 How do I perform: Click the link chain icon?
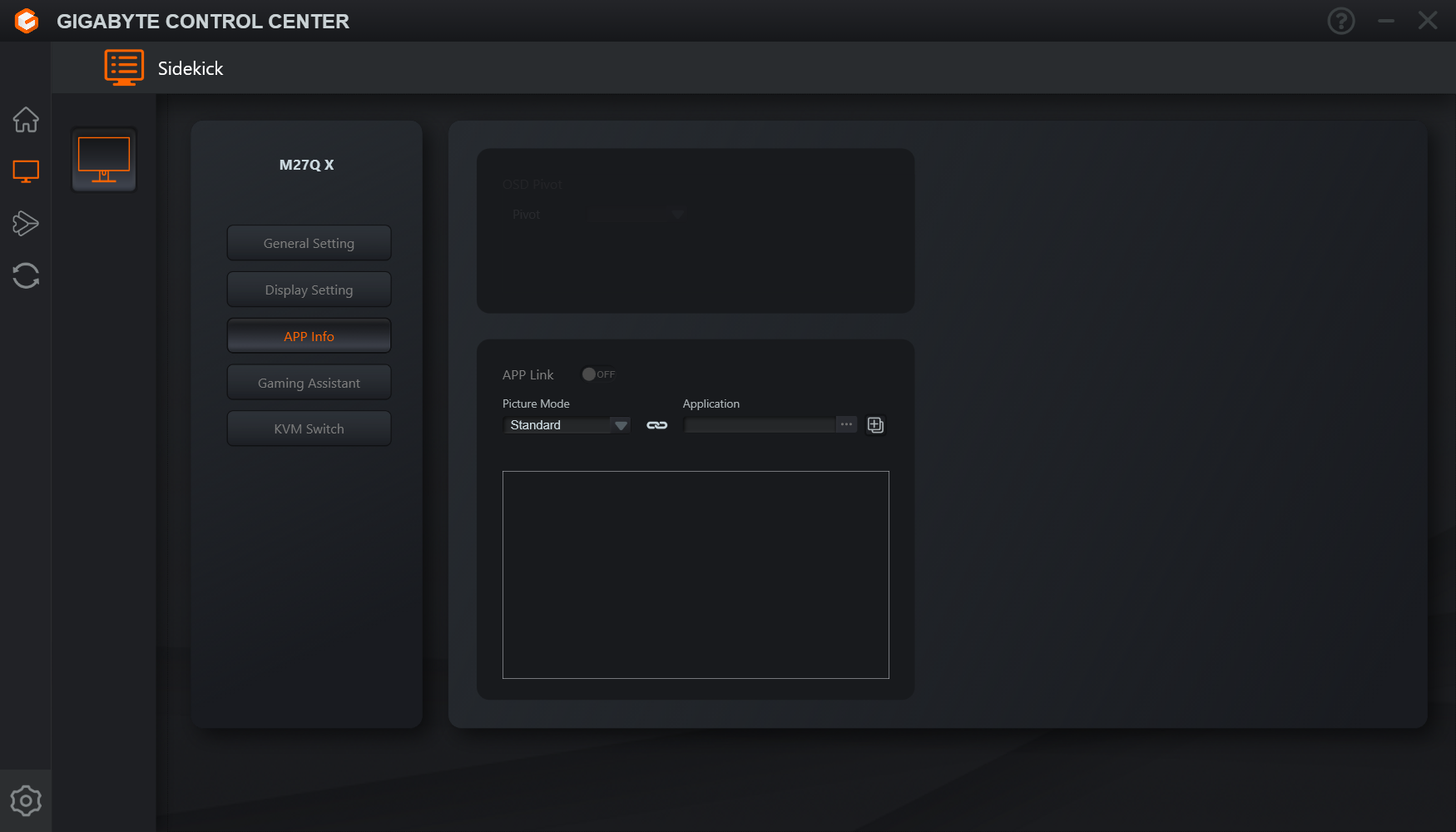(657, 425)
